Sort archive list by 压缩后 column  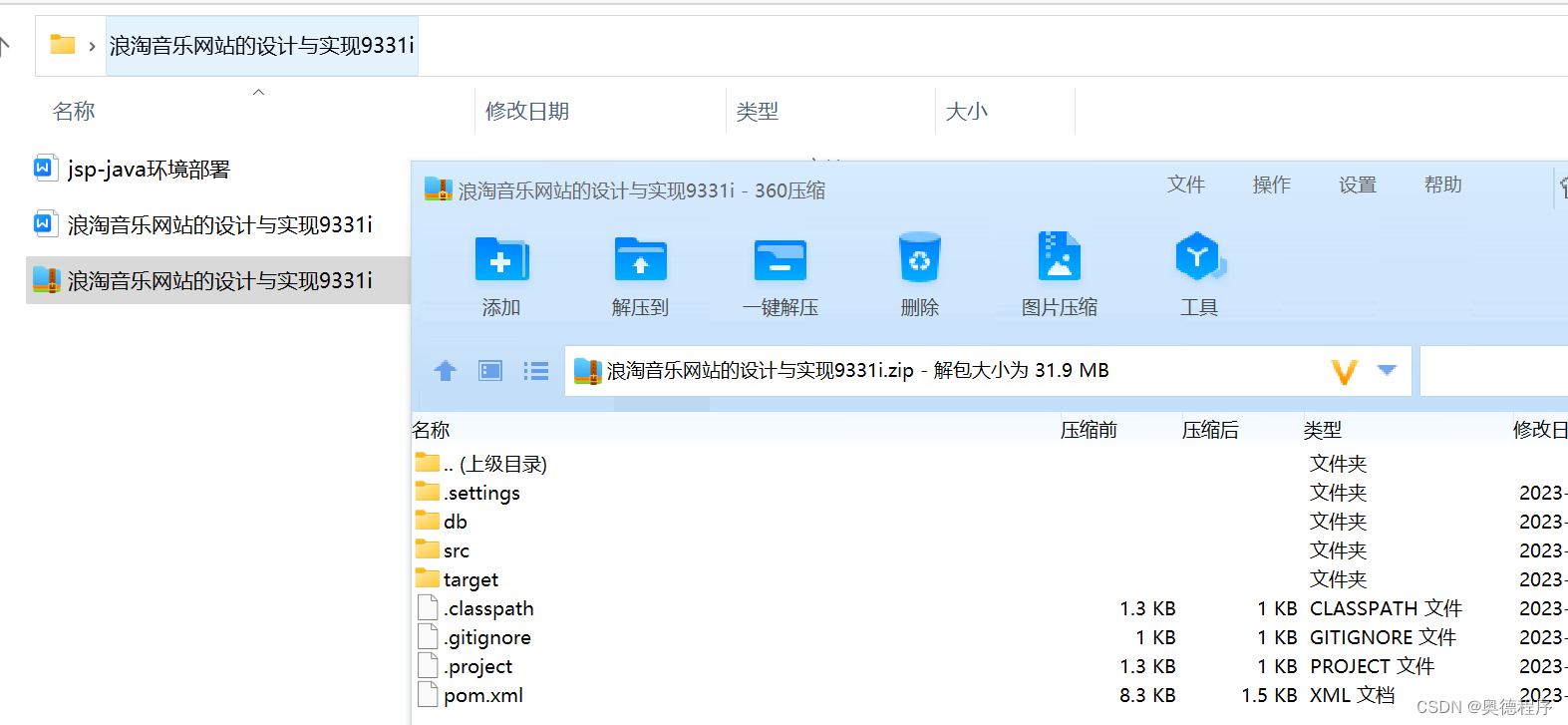(1210, 430)
